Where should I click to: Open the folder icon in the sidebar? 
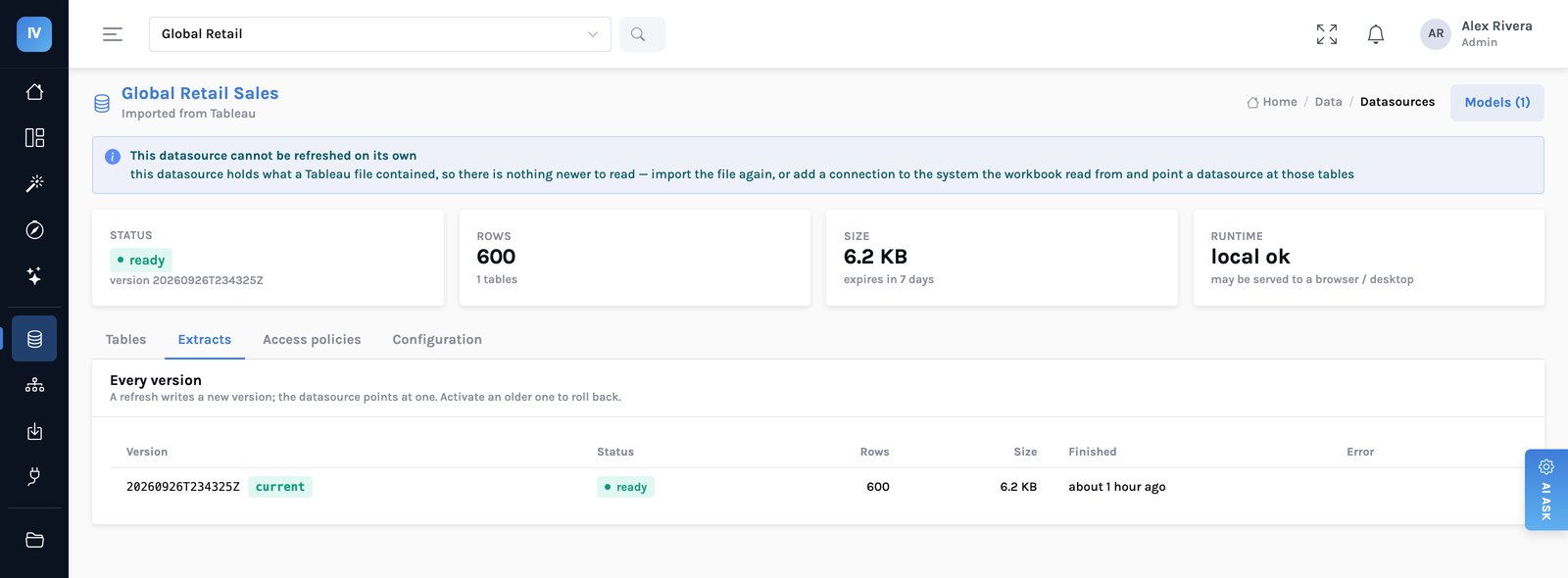(34, 540)
